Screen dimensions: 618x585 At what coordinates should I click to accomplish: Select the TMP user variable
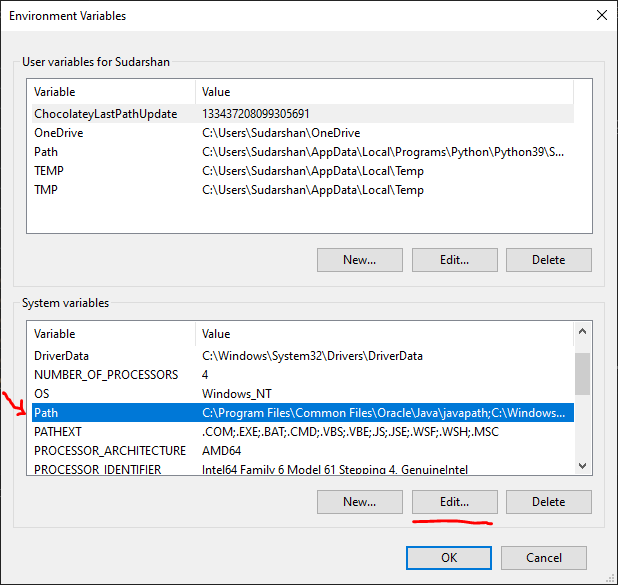(46, 190)
